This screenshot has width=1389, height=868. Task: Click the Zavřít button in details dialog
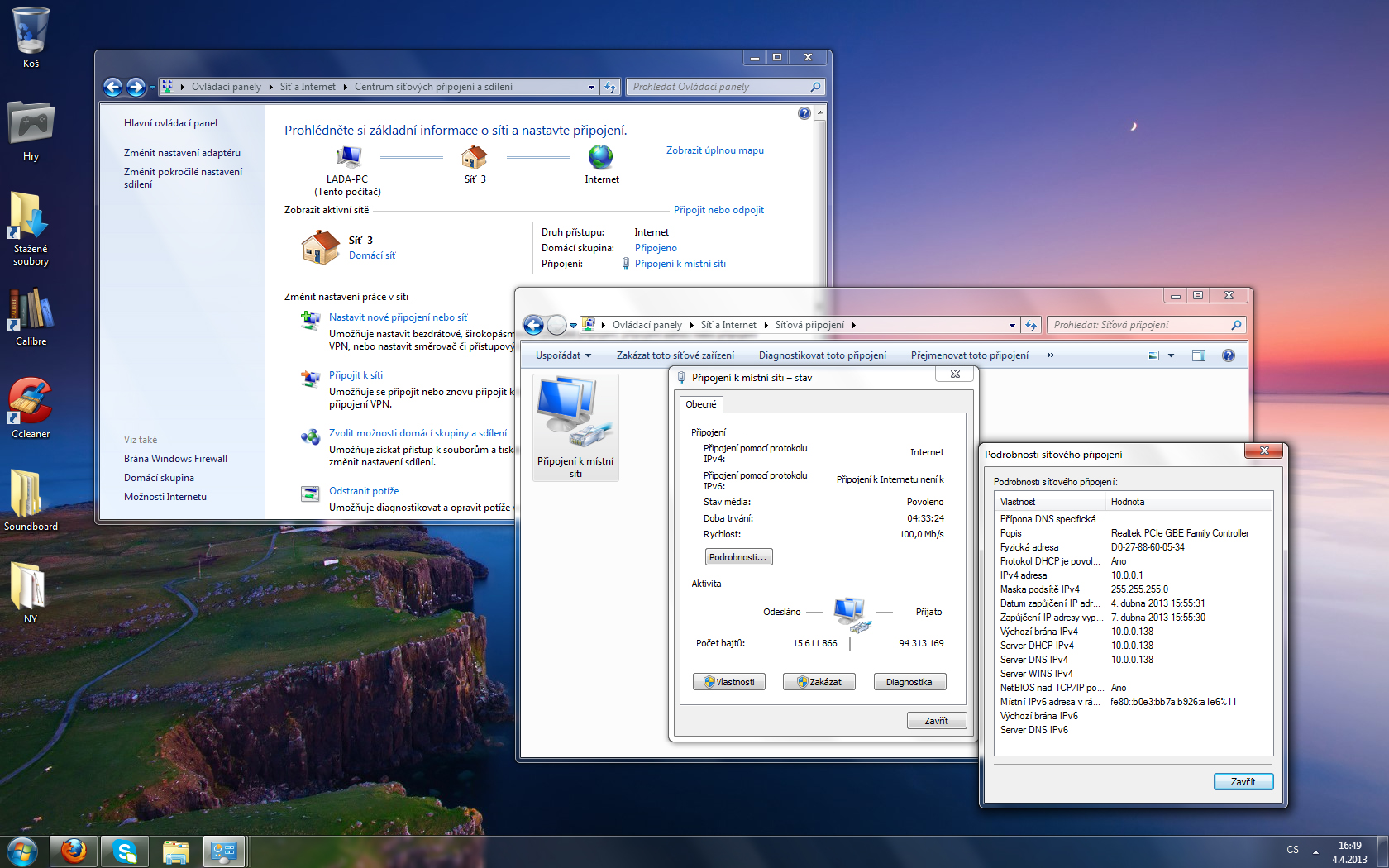[x=1243, y=781]
